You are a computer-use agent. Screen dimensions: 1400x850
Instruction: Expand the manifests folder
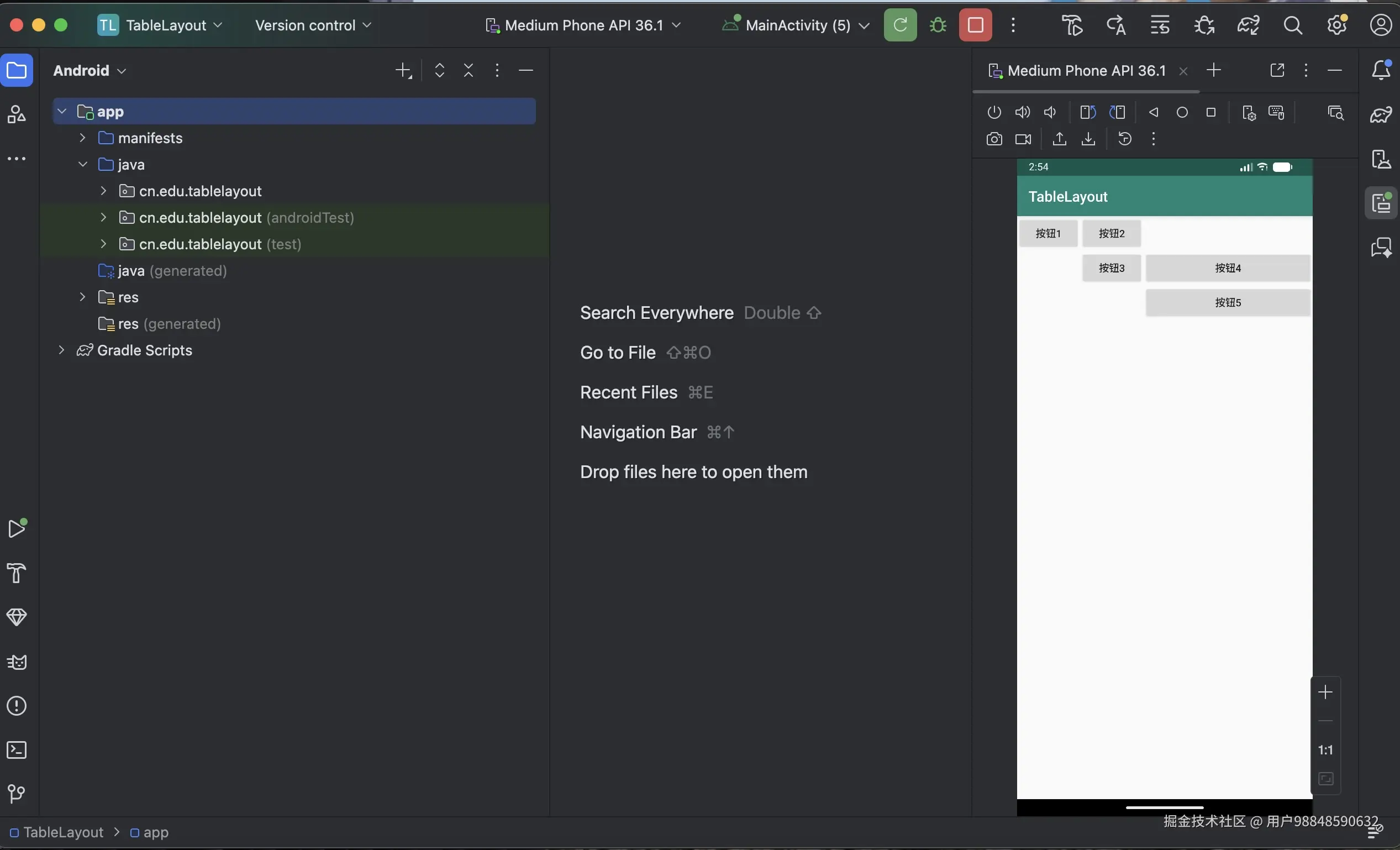(82, 138)
